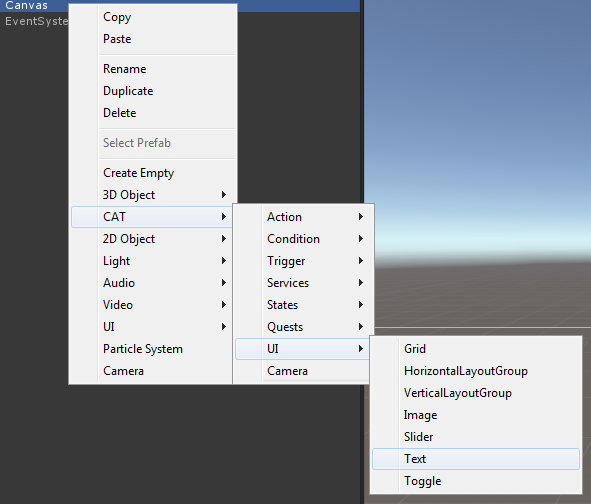
Task: Choose VerticalLayoutGroup from the submenu
Action: click(476, 393)
